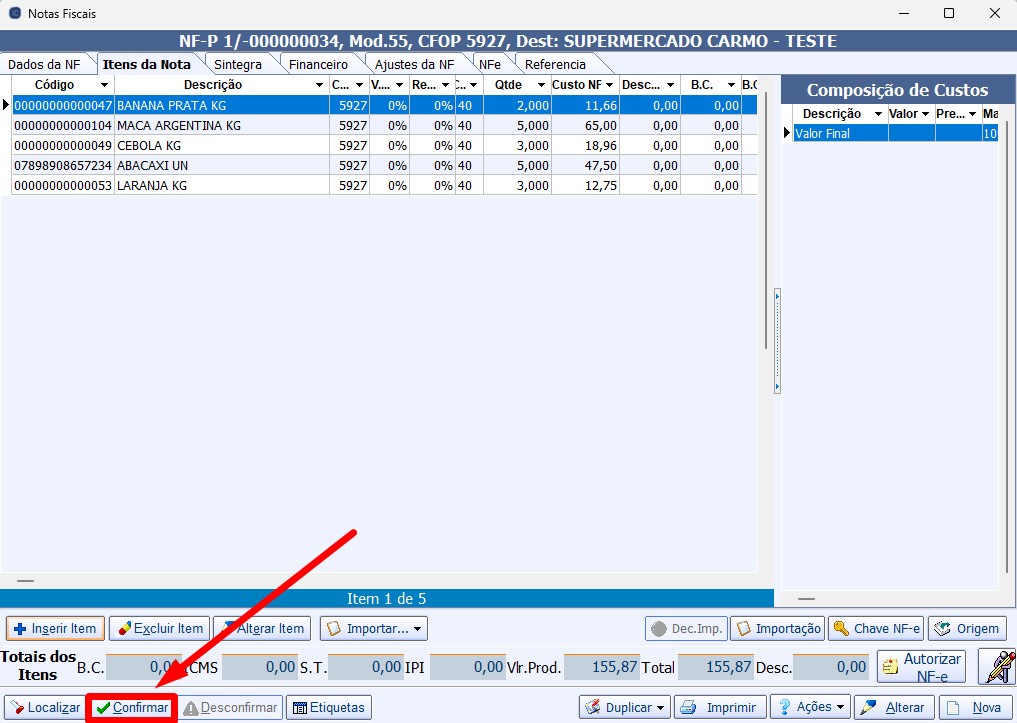1017x723 pixels.
Task: Click Inserir Item plus icon button
Action: [x=56, y=629]
